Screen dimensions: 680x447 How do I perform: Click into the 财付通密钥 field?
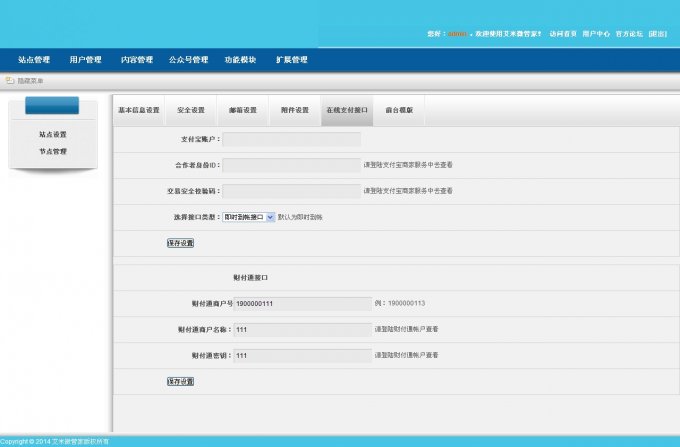[303, 356]
